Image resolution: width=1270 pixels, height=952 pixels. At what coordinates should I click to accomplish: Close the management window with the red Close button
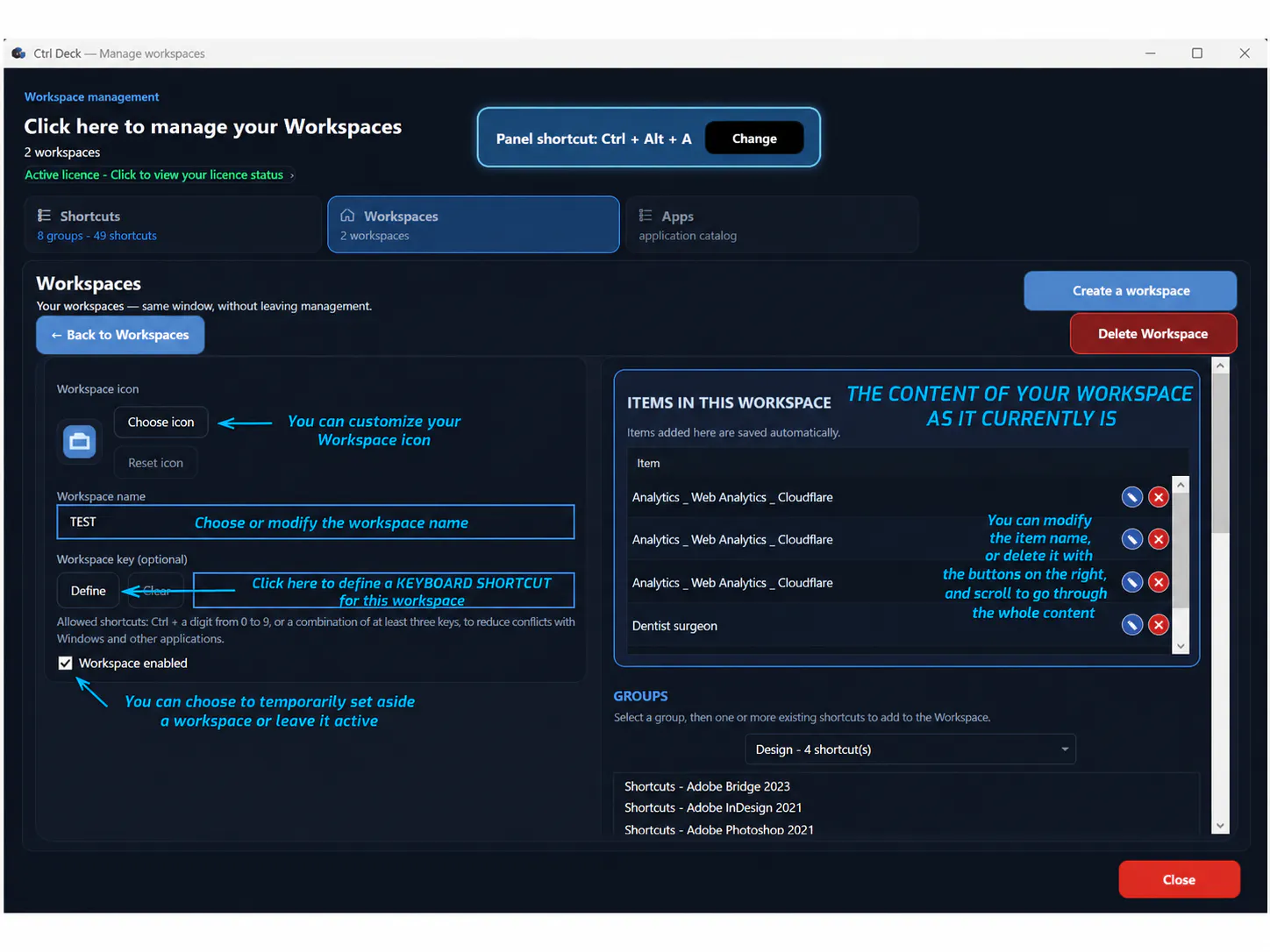(x=1179, y=880)
